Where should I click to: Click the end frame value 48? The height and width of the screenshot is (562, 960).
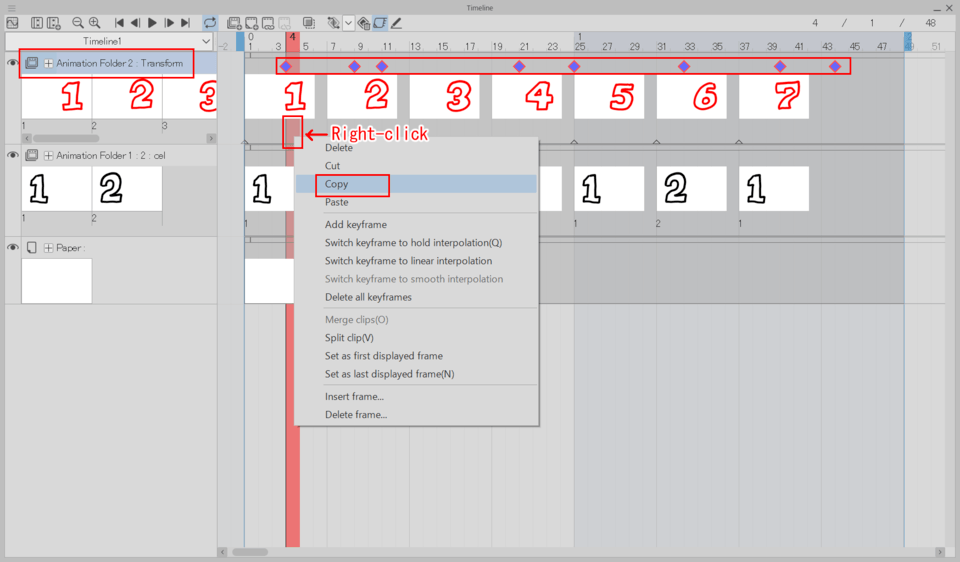[931, 23]
